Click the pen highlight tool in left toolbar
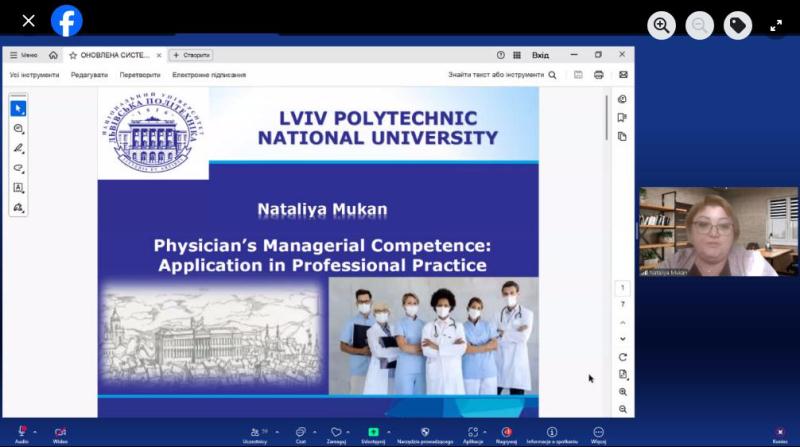The width and height of the screenshot is (800, 447). (18, 148)
